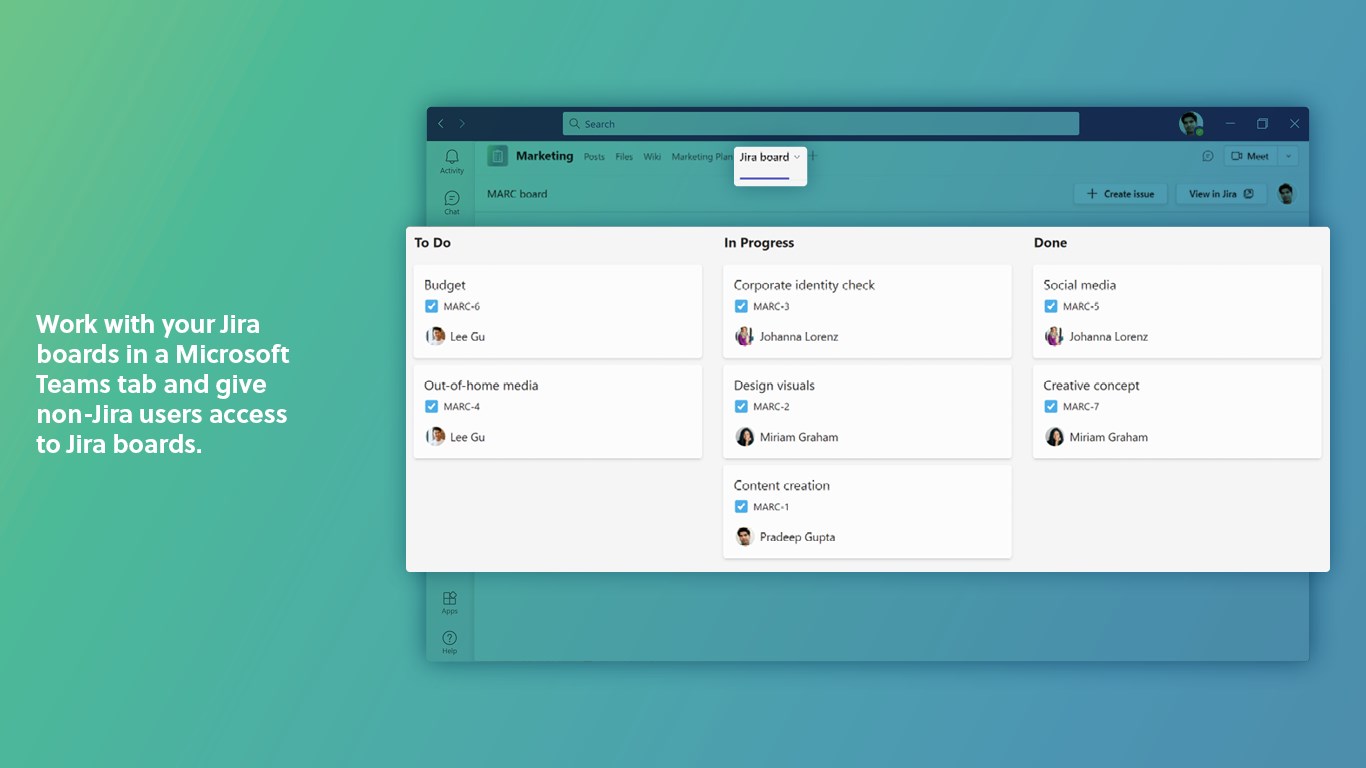Open the Out-of-home media card title
1366x768 pixels.
[x=481, y=385]
